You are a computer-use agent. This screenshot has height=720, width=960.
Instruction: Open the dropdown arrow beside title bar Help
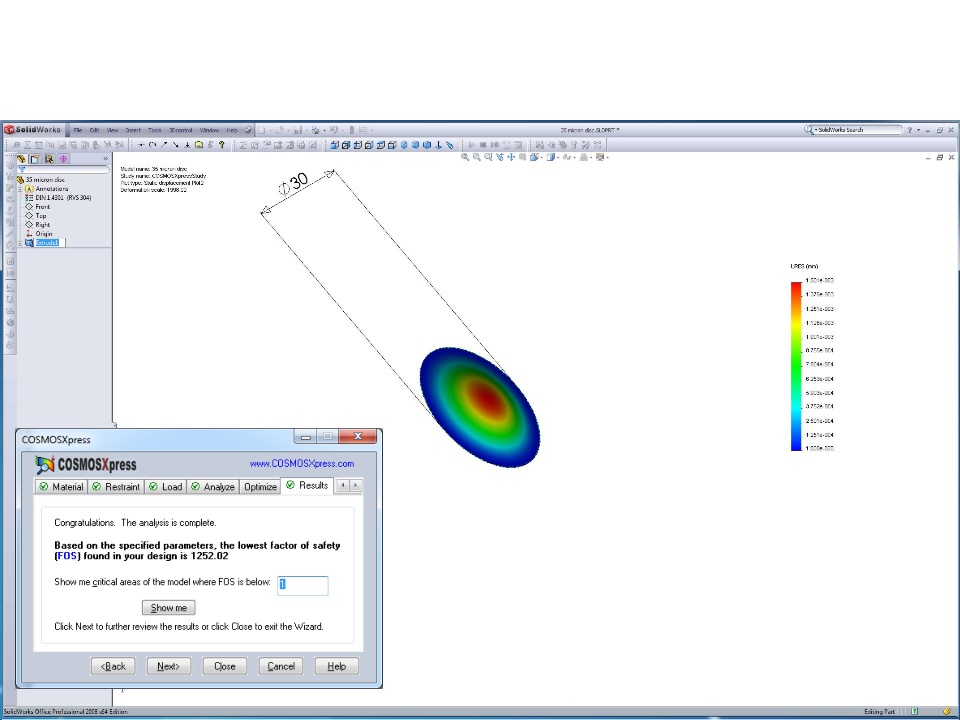(x=918, y=130)
